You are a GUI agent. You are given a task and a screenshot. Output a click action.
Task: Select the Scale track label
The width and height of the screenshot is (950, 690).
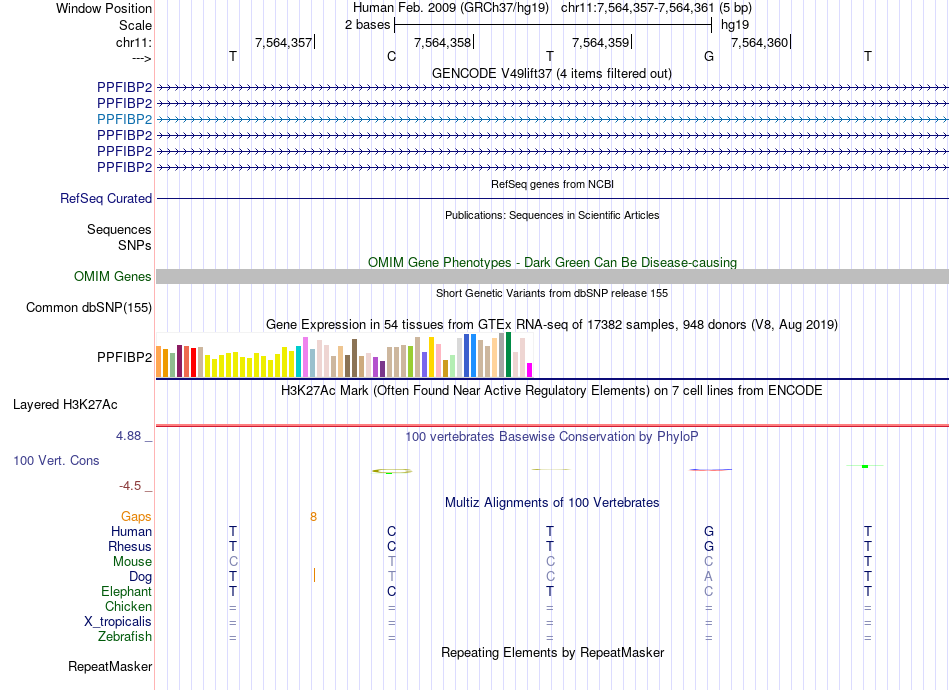pyautogui.click(x=135, y=25)
